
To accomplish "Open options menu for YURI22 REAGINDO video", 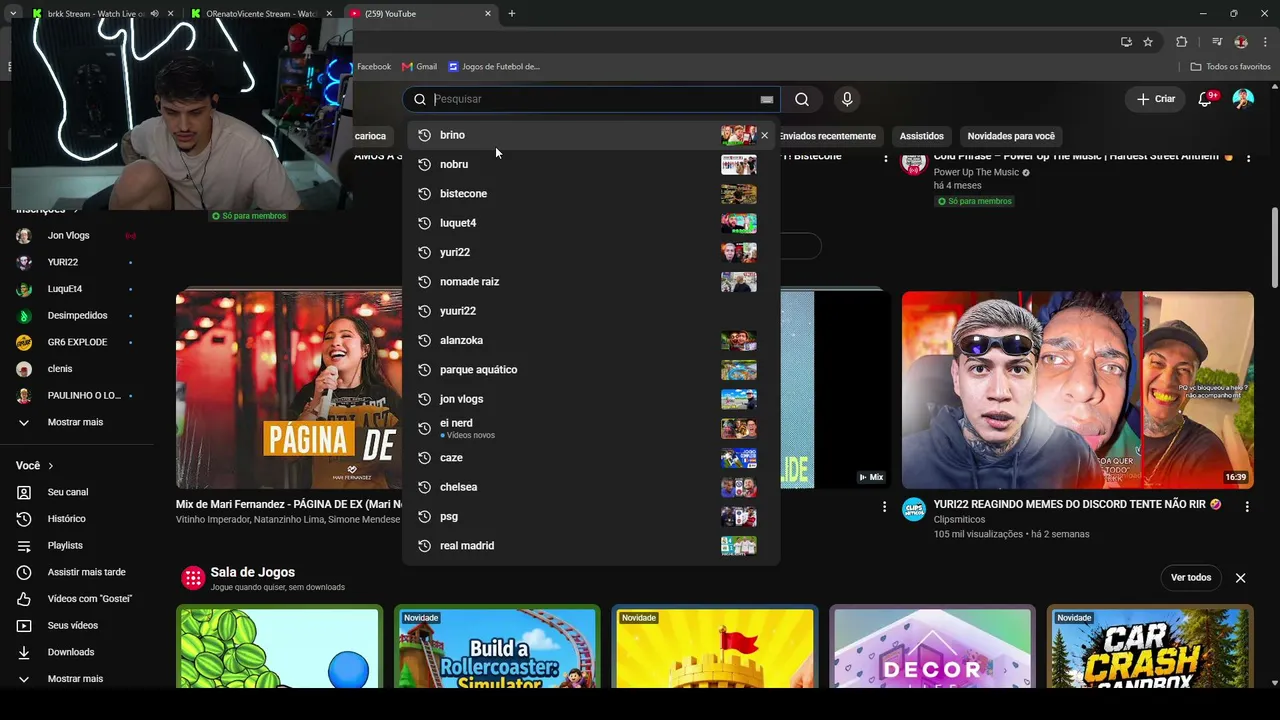I will [1247, 507].
